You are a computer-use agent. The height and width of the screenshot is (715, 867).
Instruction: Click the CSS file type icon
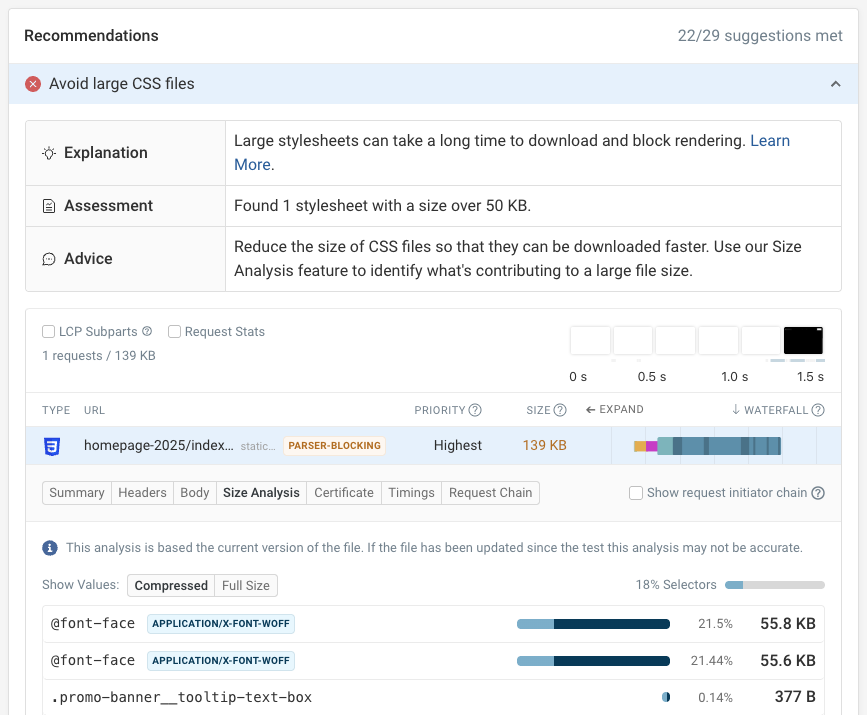pyautogui.click(x=52, y=446)
